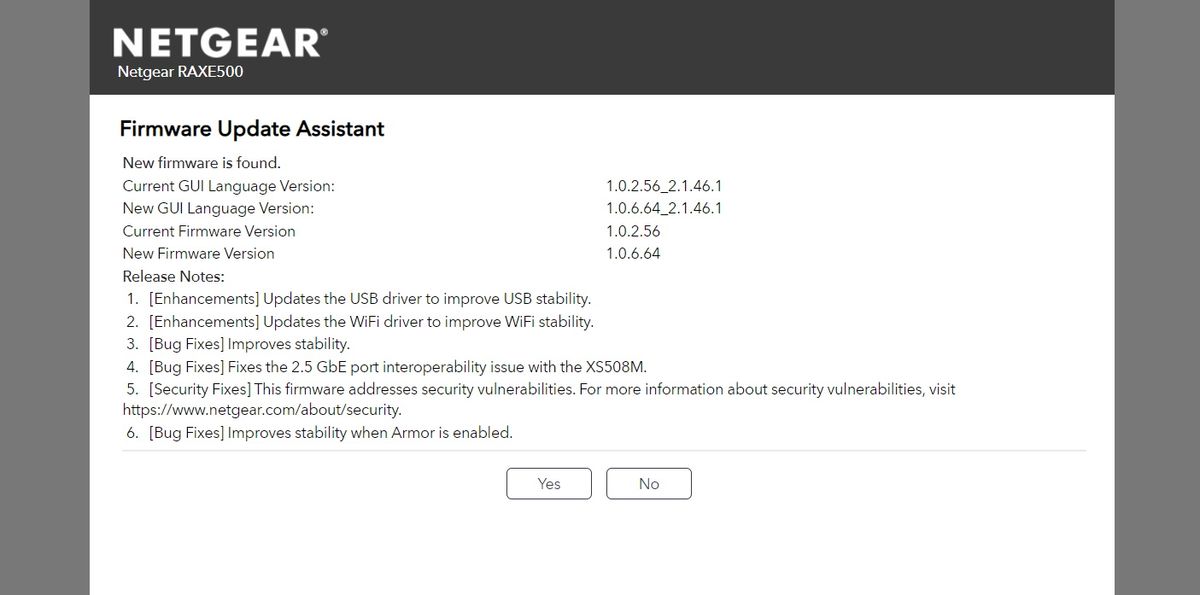This screenshot has width=1200, height=595.
Task: Click the New firmware is found message
Action: coord(200,162)
